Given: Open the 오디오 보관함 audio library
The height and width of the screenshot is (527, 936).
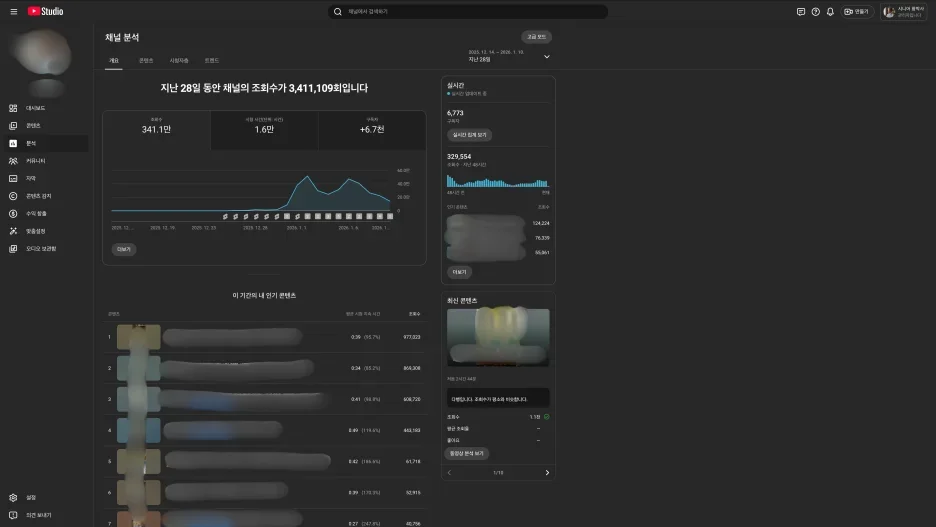Looking at the screenshot, I should tap(13, 248).
